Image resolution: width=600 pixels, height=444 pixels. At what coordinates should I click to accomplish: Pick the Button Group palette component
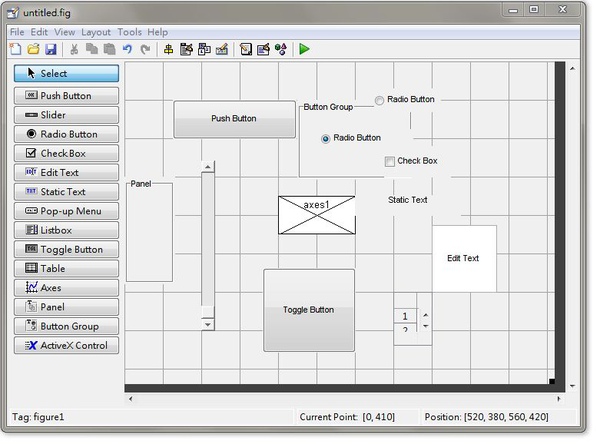click(x=67, y=326)
